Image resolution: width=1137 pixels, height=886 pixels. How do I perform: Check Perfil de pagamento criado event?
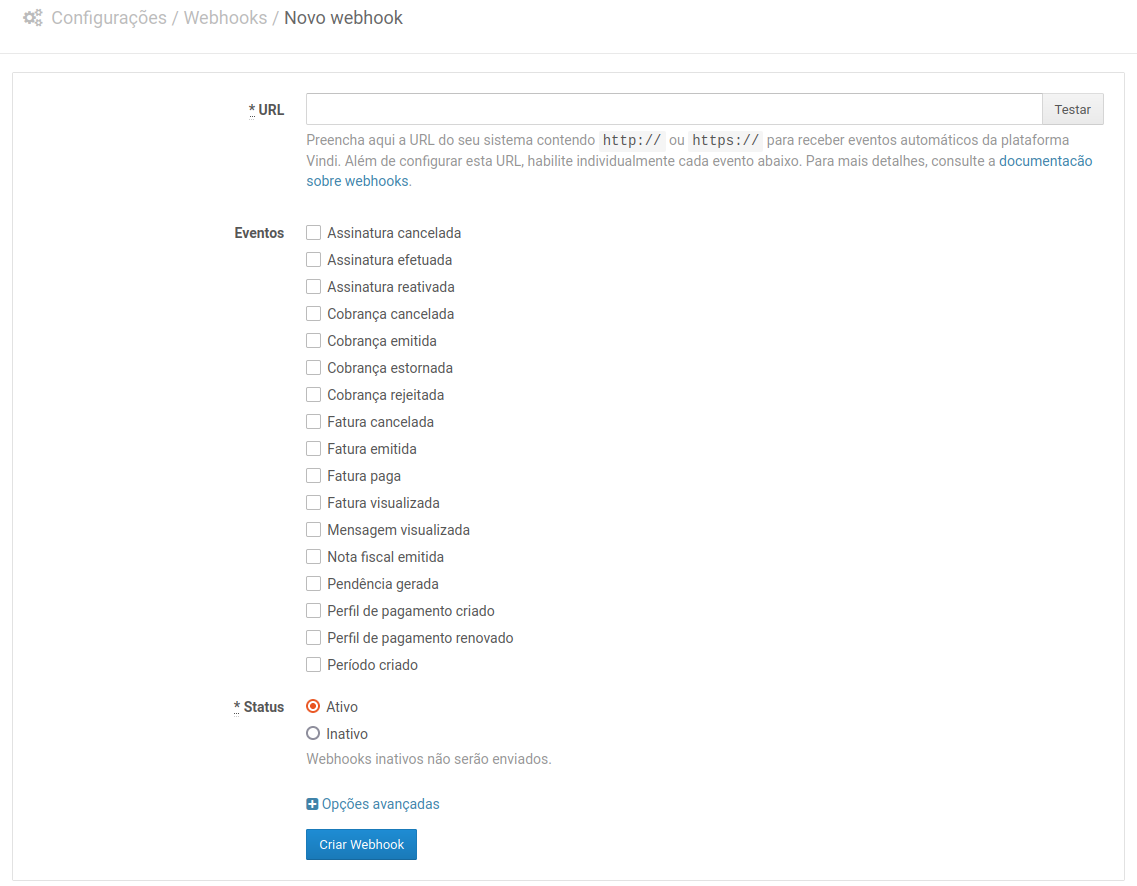coord(313,610)
